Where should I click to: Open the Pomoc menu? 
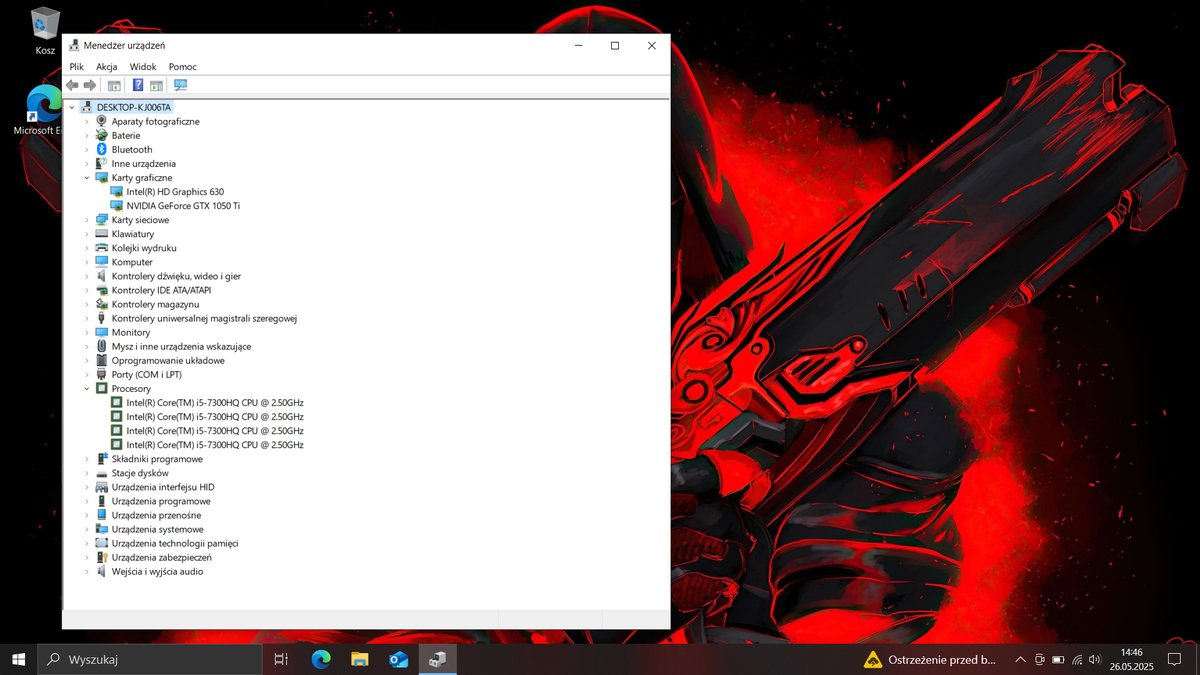(x=182, y=67)
